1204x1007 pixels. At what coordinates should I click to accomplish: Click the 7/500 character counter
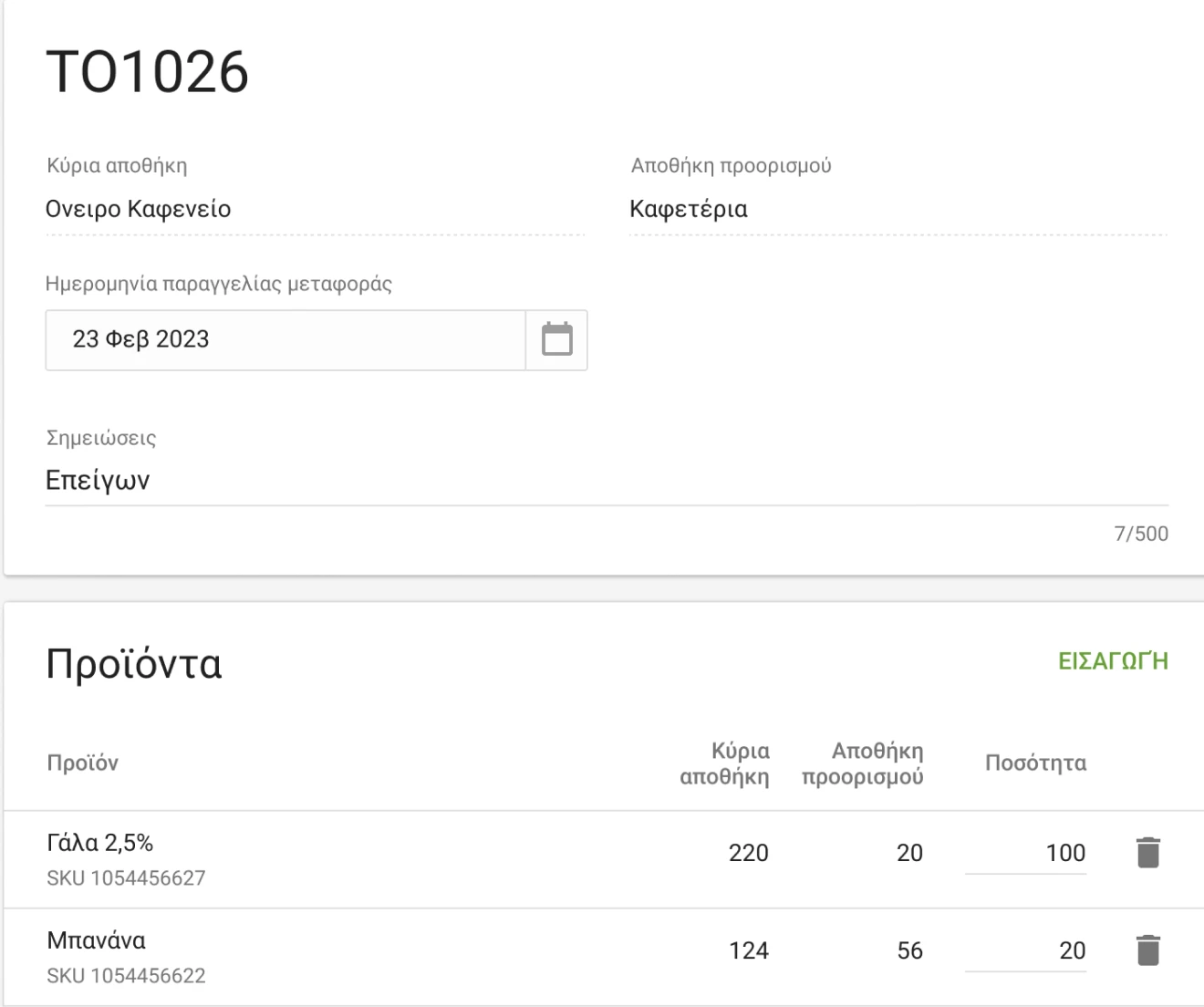coord(1140,535)
